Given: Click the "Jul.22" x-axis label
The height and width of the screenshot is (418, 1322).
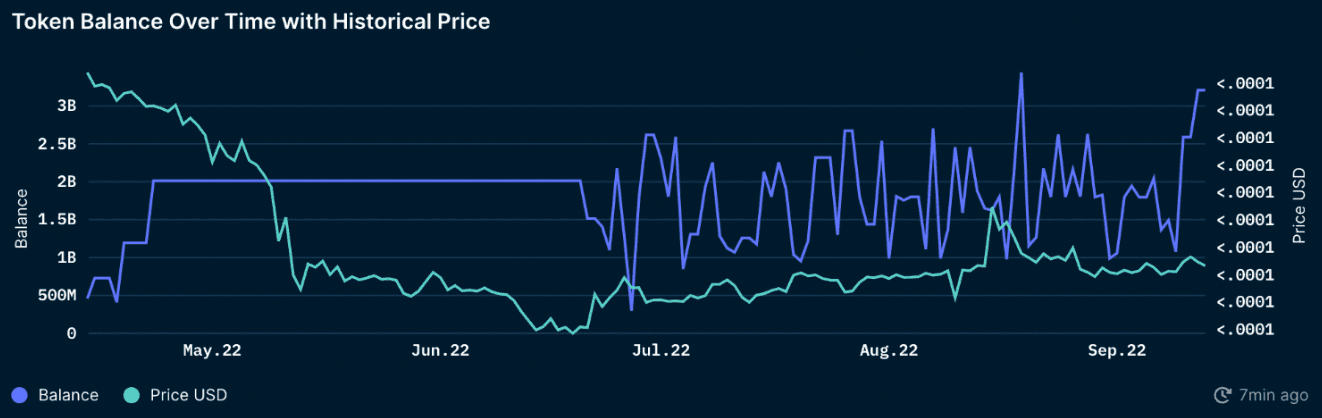Looking at the screenshot, I should (x=661, y=351).
